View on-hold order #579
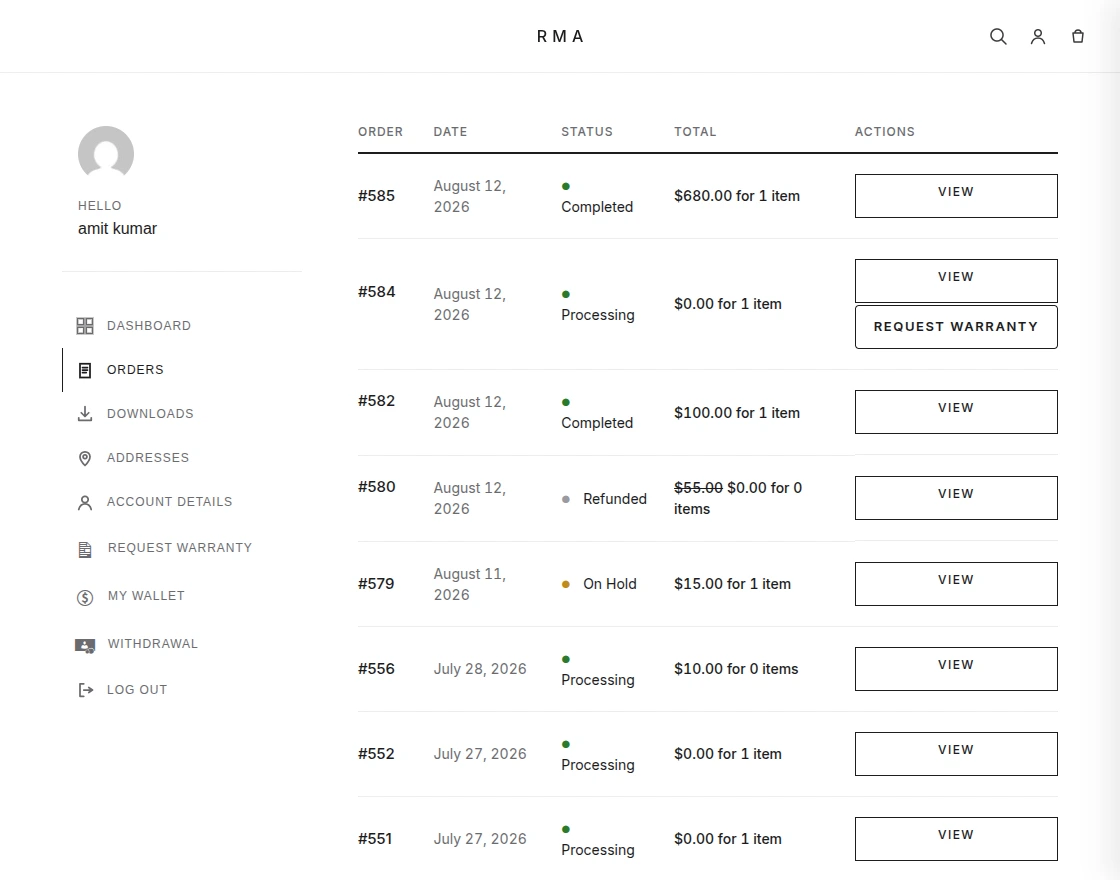 coord(956,584)
